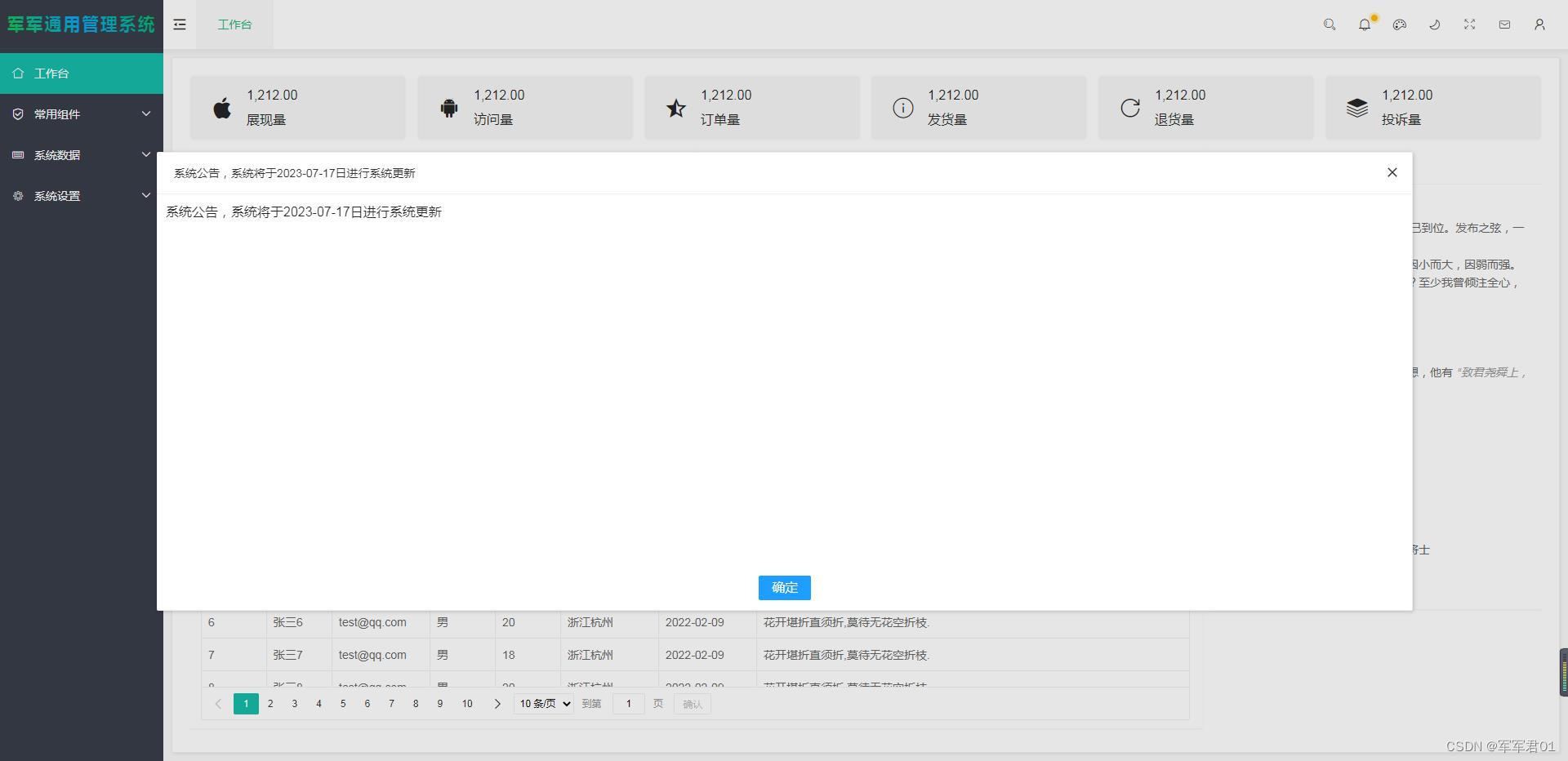Confirm the announcement with 确定
Image resolution: width=1568 pixels, height=761 pixels.
(x=785, y=588)
